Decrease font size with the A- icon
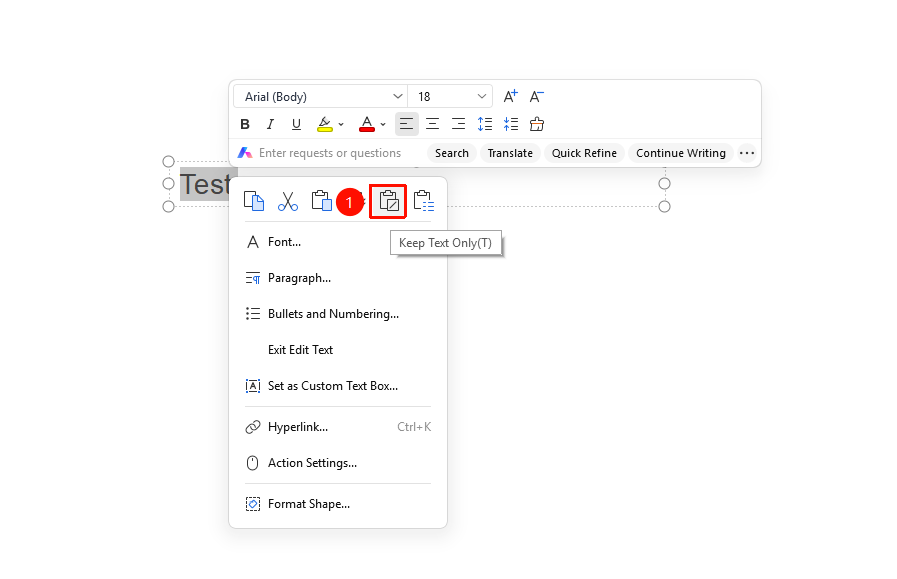897x579 pixels. pos(536,96)
